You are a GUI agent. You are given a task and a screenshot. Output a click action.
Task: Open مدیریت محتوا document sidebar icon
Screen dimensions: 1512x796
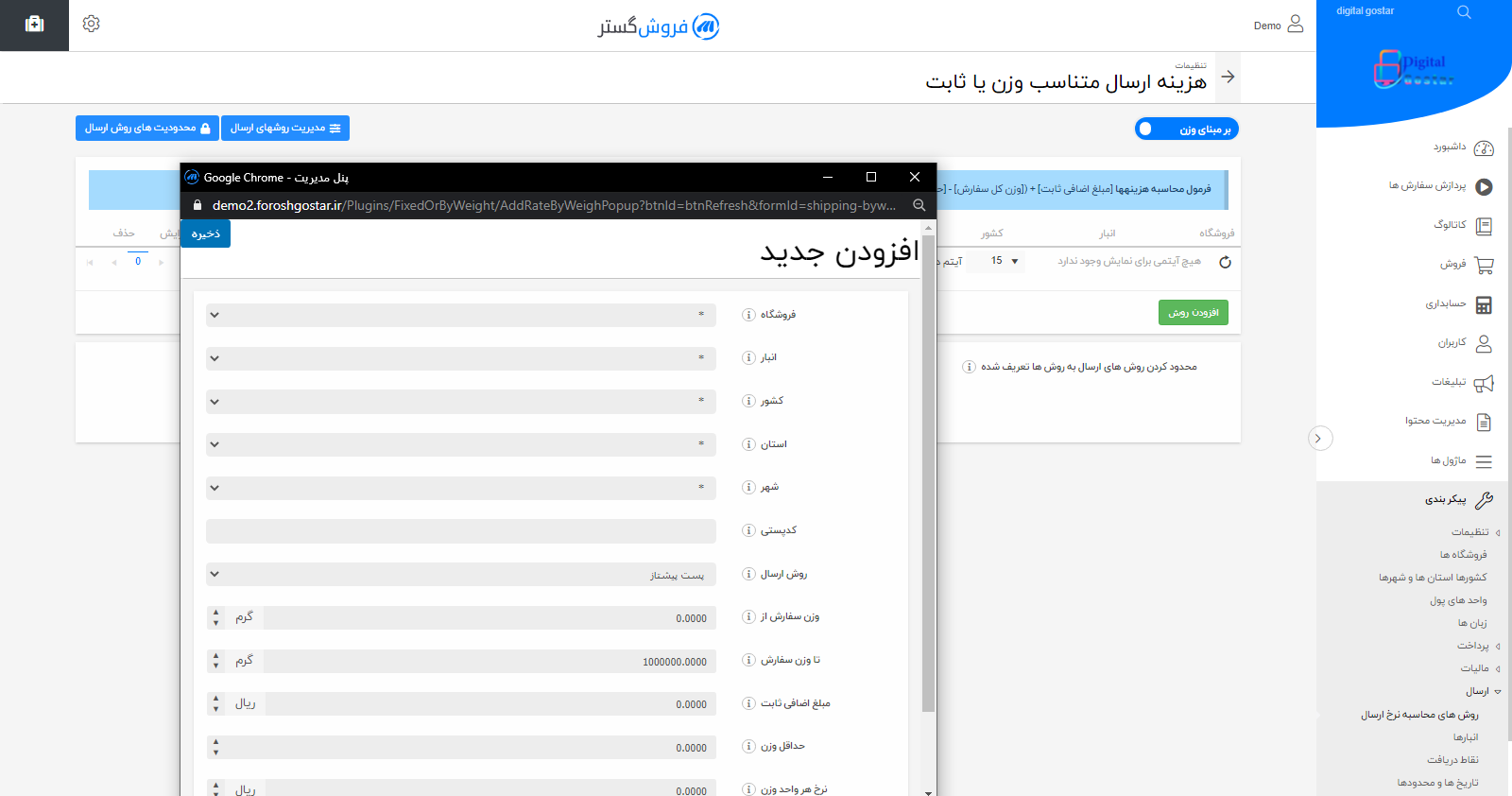[1484, 422]
